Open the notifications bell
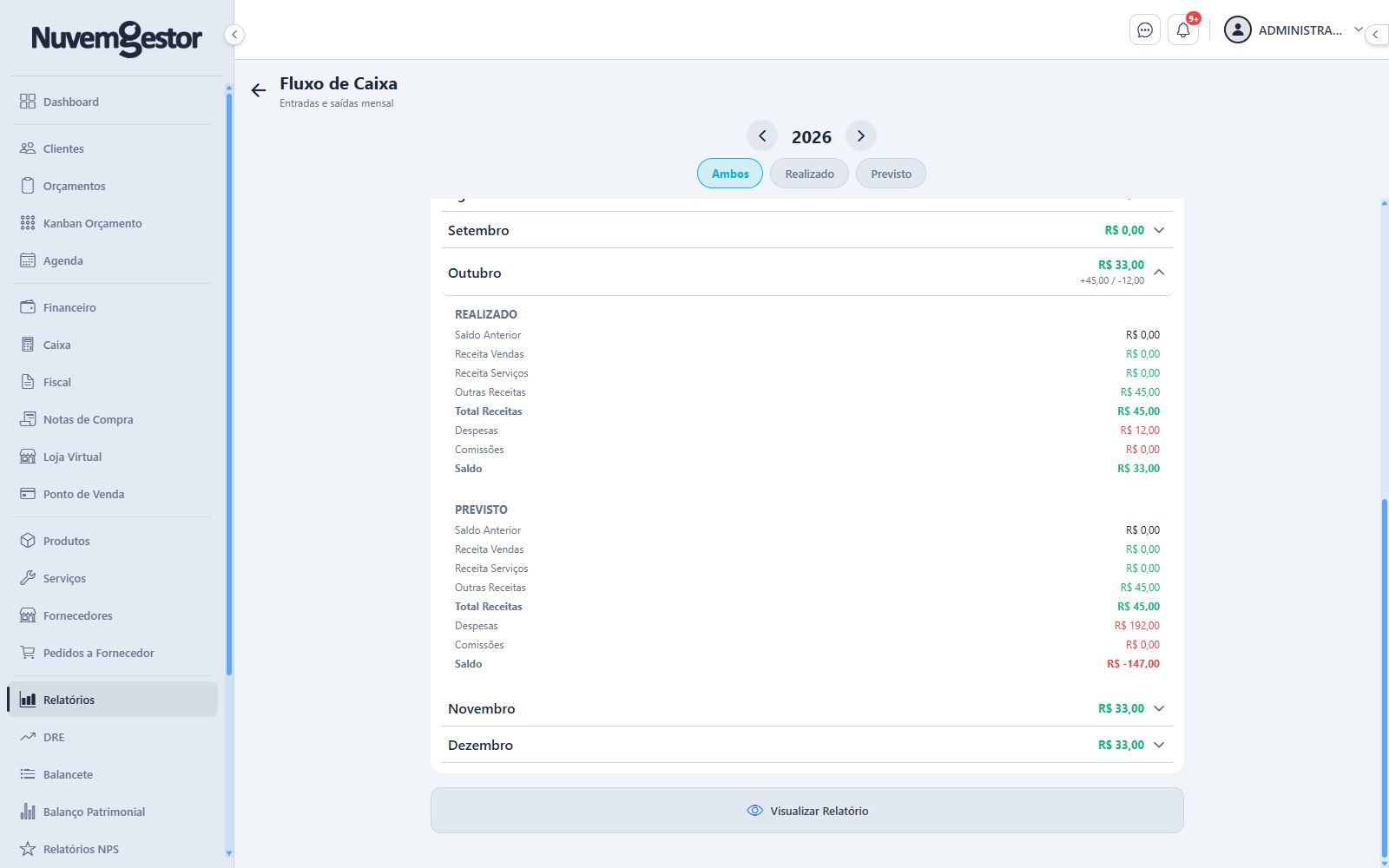 1183,30
